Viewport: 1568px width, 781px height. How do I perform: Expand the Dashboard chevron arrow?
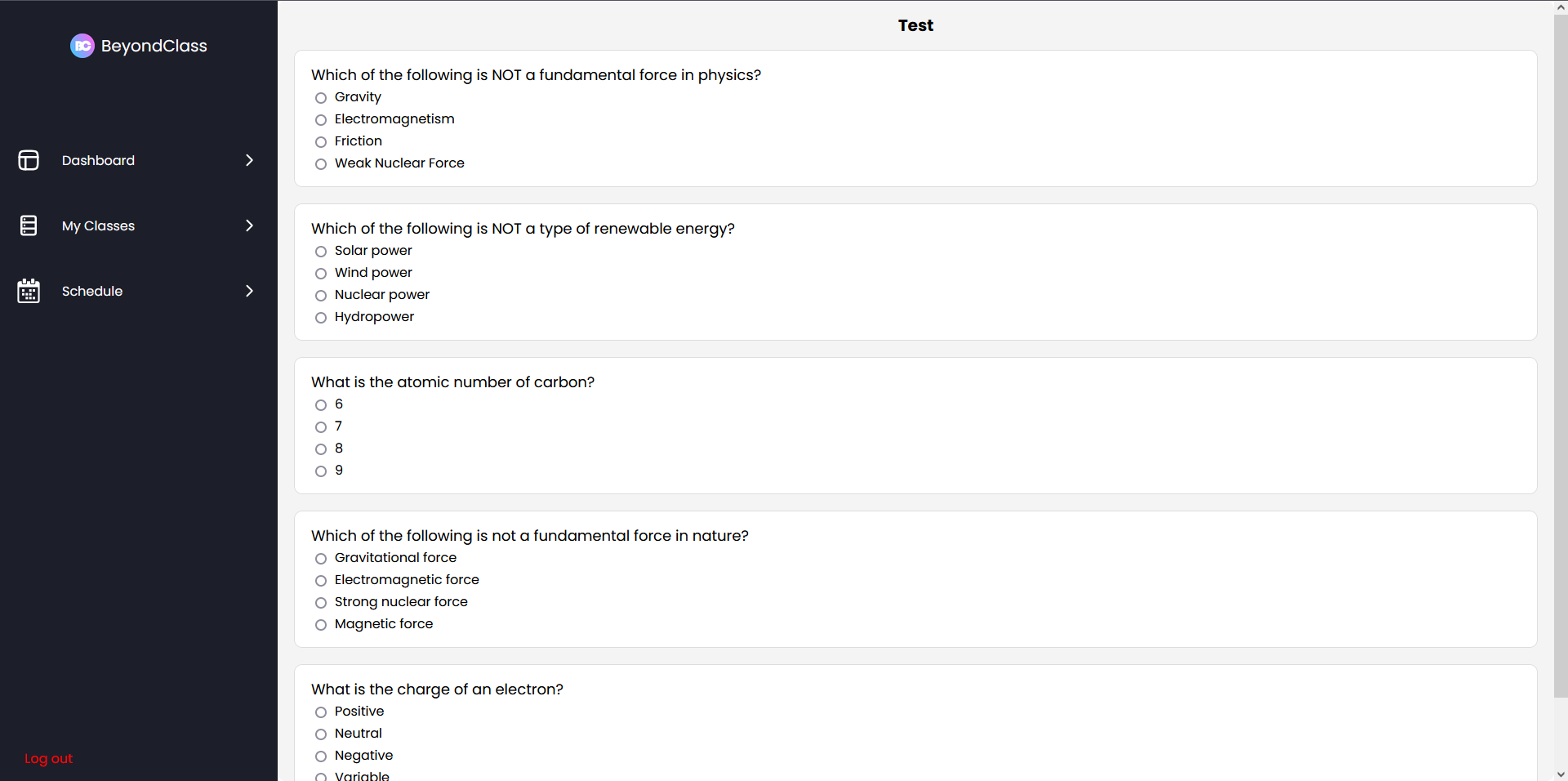249,160
